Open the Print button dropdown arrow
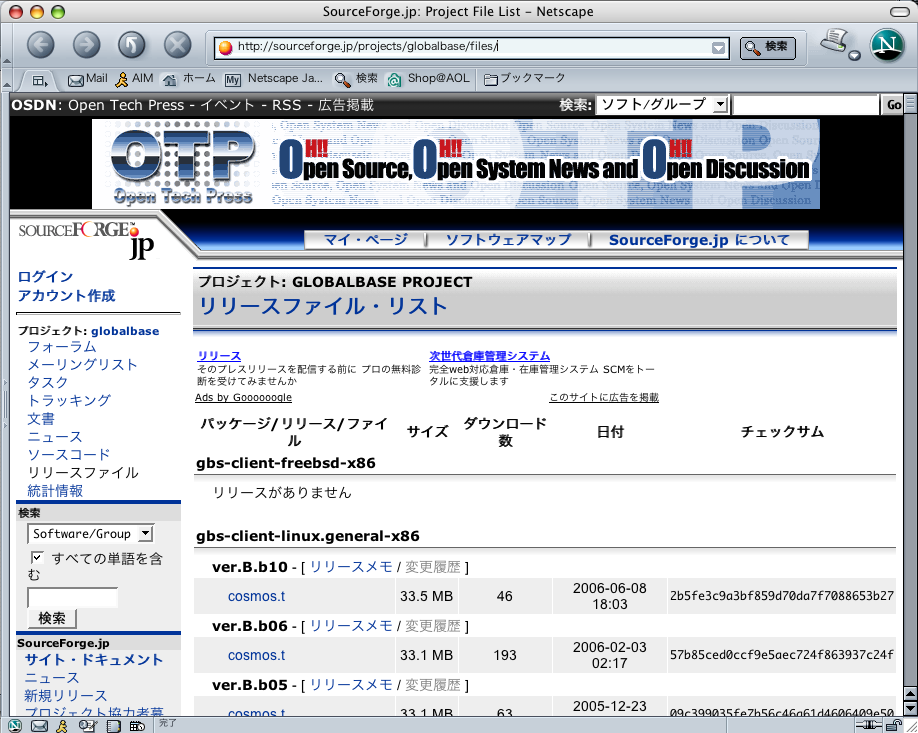Viewport: 918px width, 733px height. tap(855, 55)
